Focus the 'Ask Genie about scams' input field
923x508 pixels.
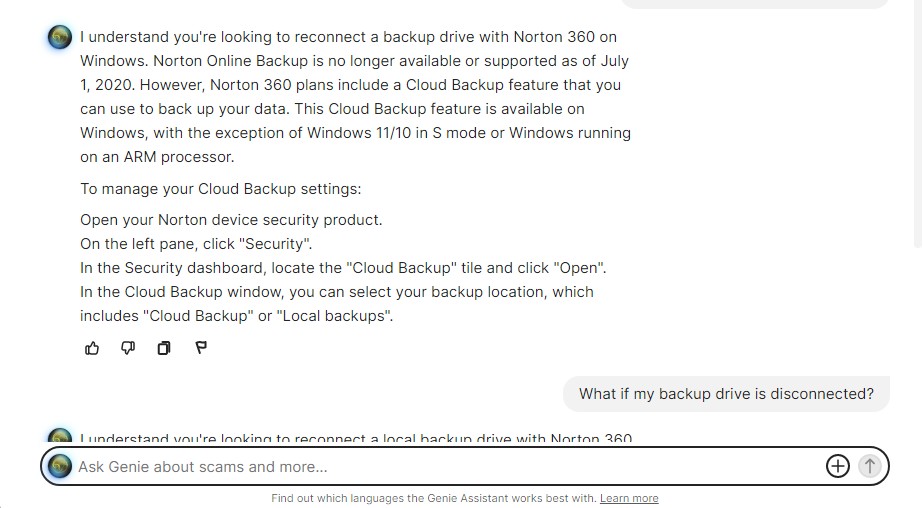click(440, 466)
